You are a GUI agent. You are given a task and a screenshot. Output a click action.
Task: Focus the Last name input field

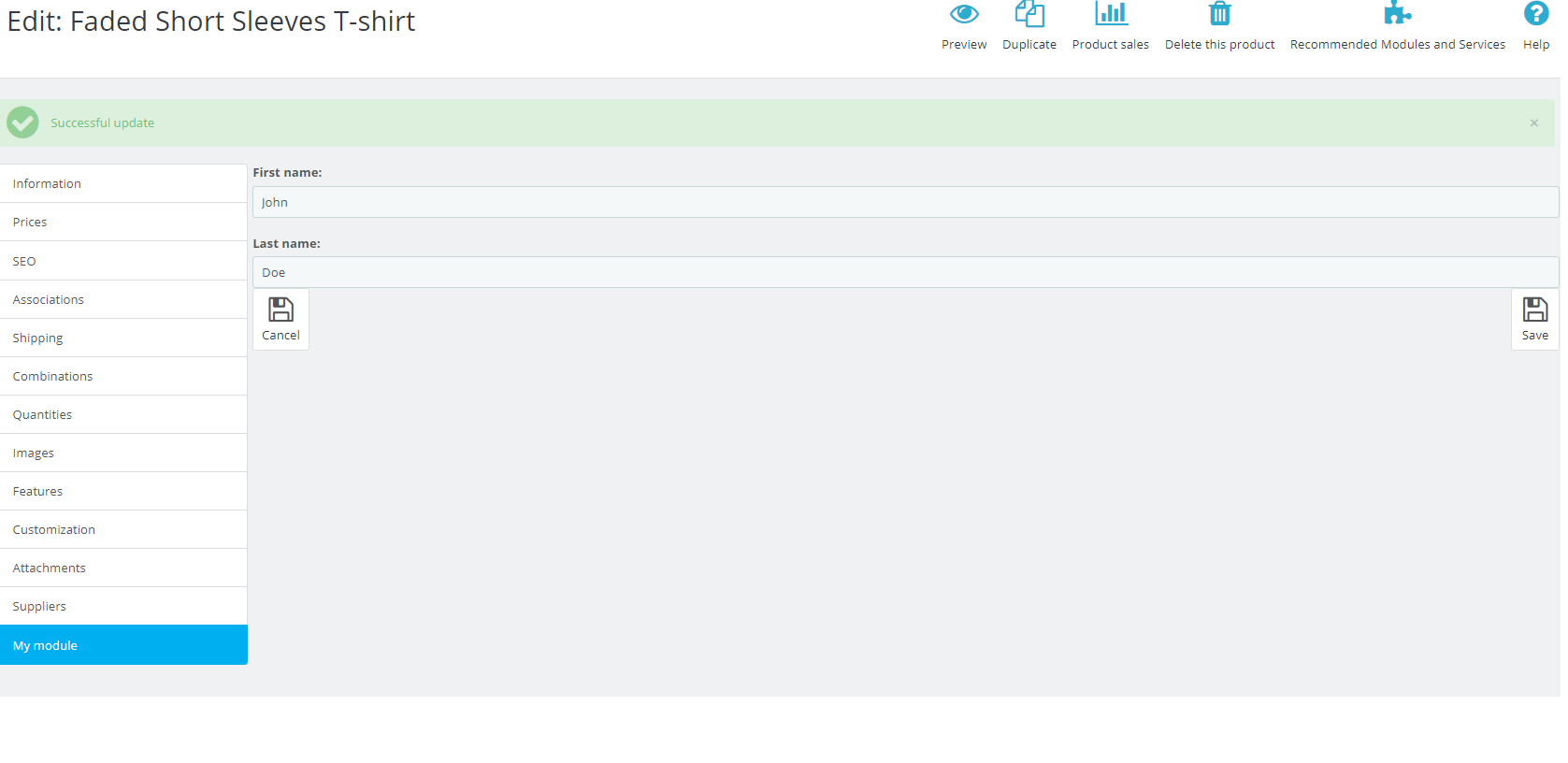[905, 272]
